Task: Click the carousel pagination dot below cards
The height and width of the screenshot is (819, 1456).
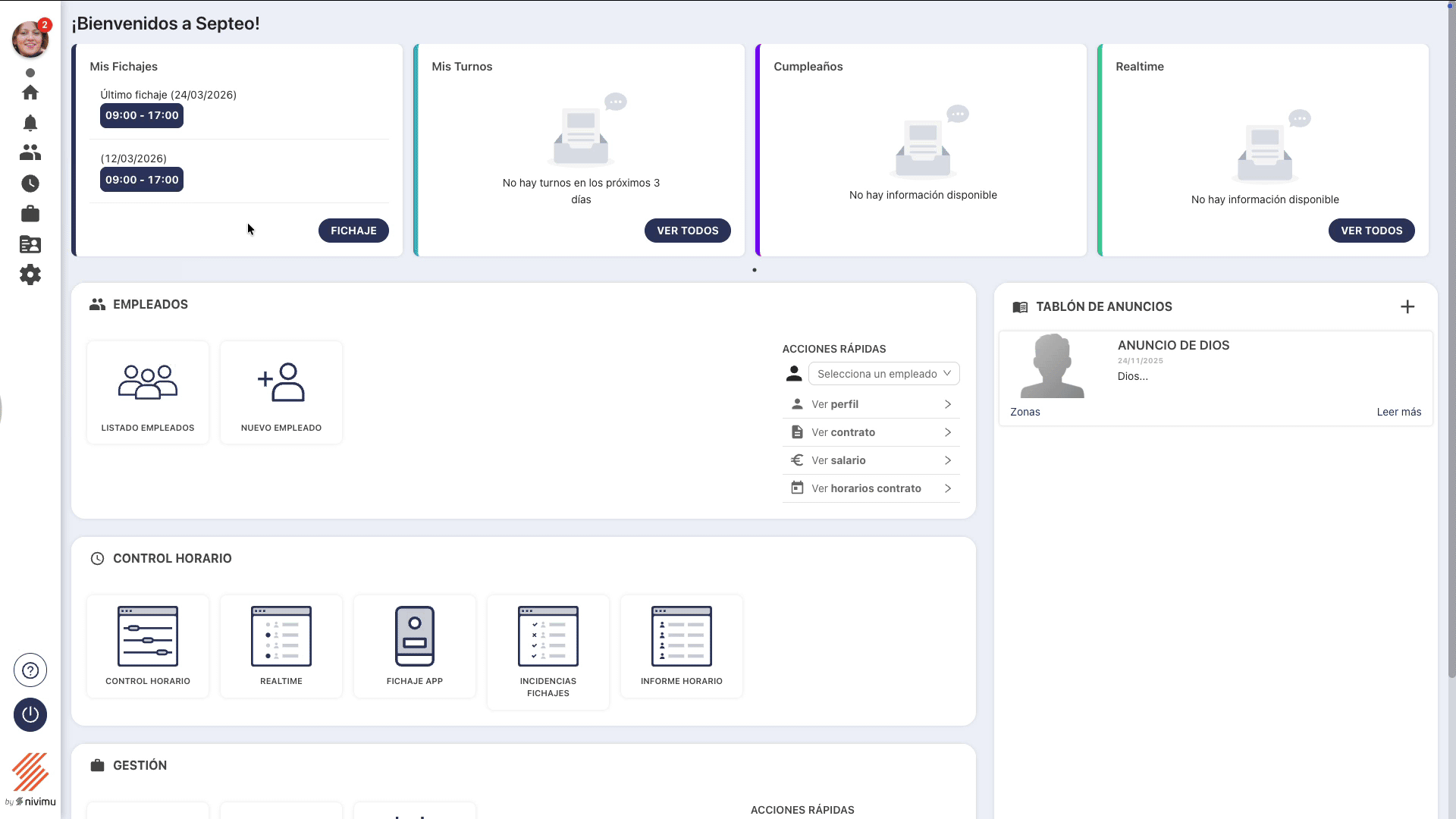Action: 755,270
